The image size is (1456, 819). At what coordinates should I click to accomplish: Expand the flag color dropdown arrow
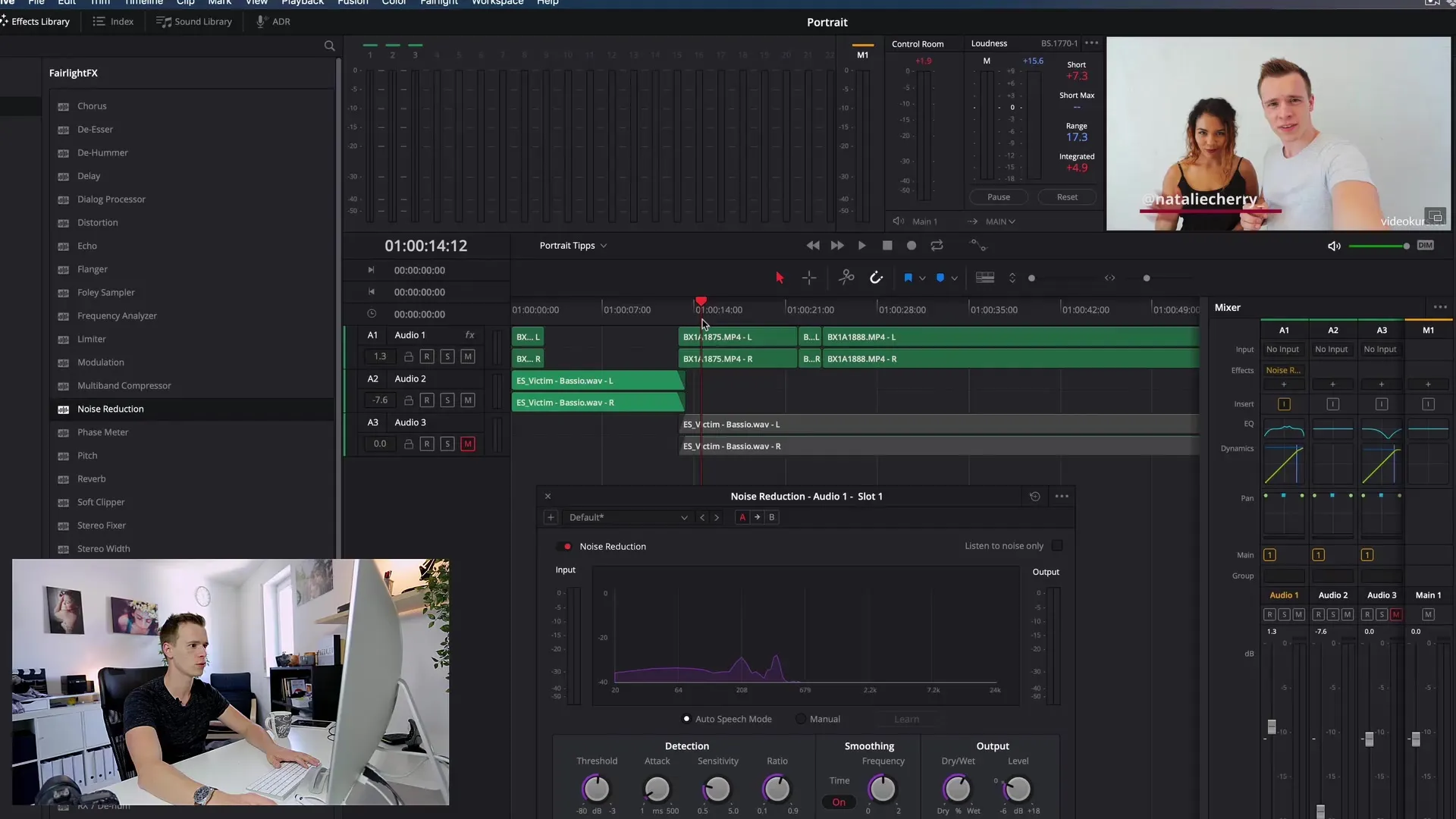click(922, 278)
